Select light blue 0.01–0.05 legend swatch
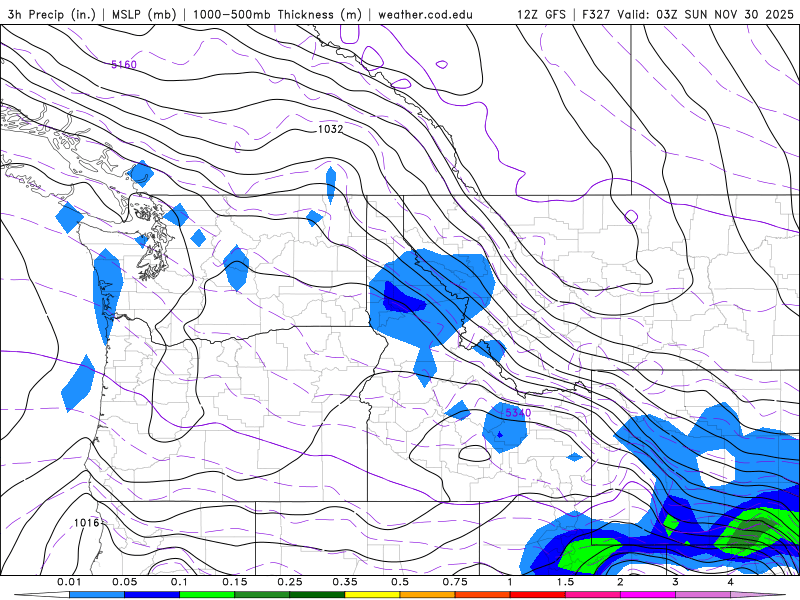 (x=97, y=595)
